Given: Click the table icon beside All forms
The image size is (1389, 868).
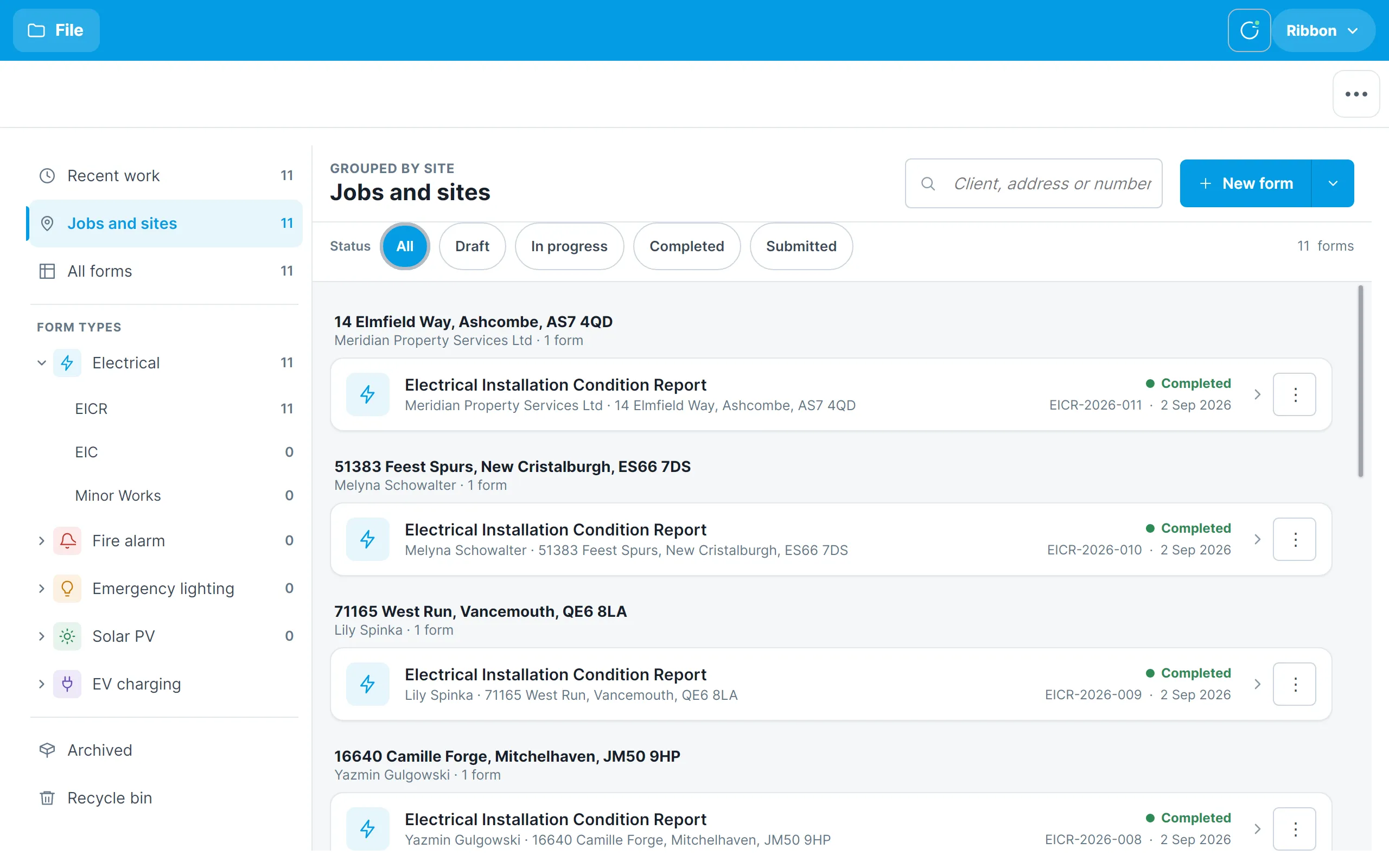Looking at the screenshot, I should (x=47, y=271).
